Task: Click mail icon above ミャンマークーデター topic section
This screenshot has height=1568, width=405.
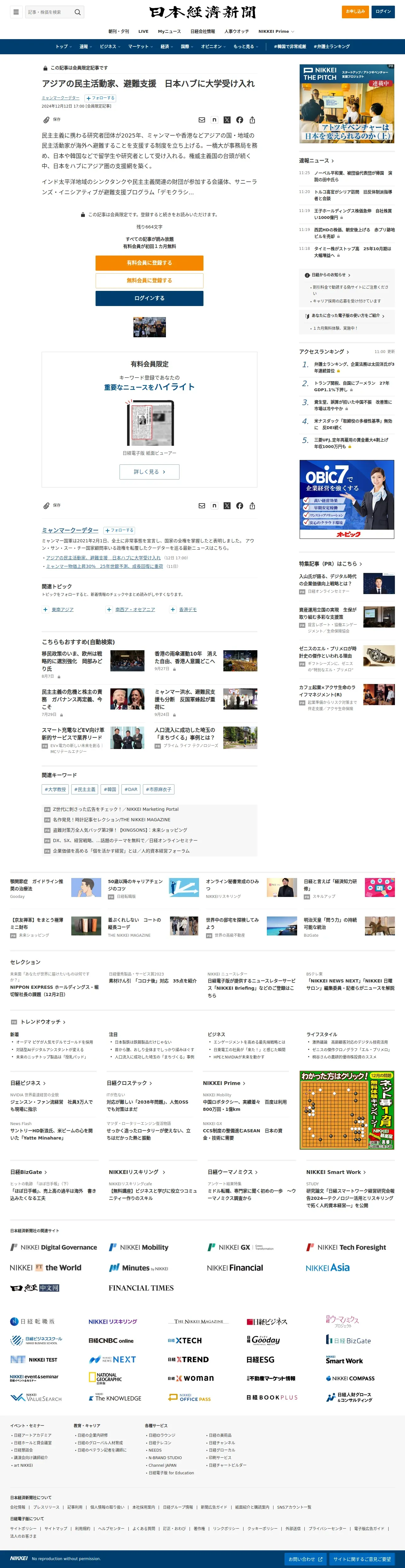Action: point(202,506)
